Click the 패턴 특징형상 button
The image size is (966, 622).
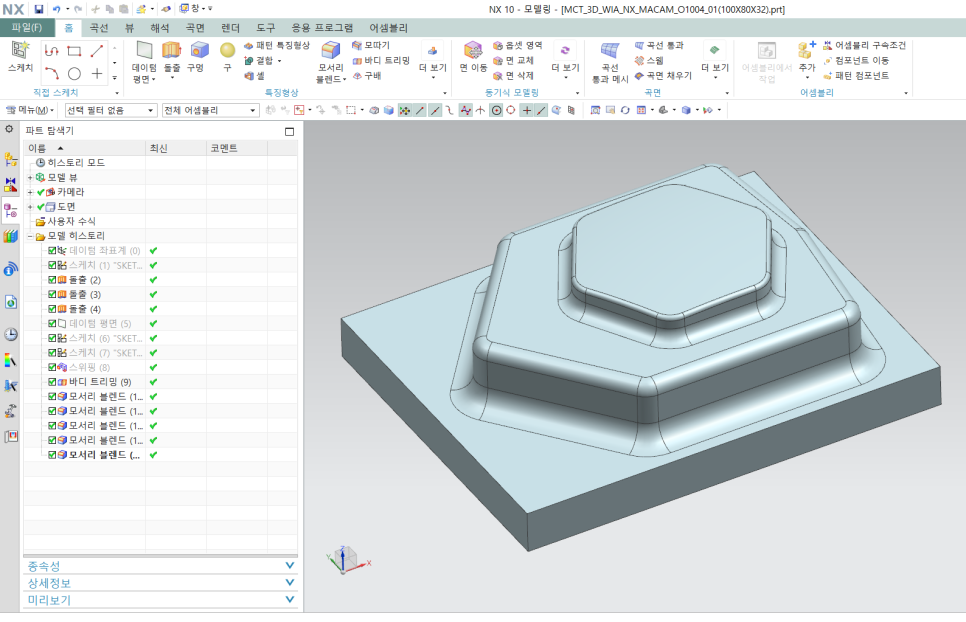pyautogui.click(x=277, y=46)
